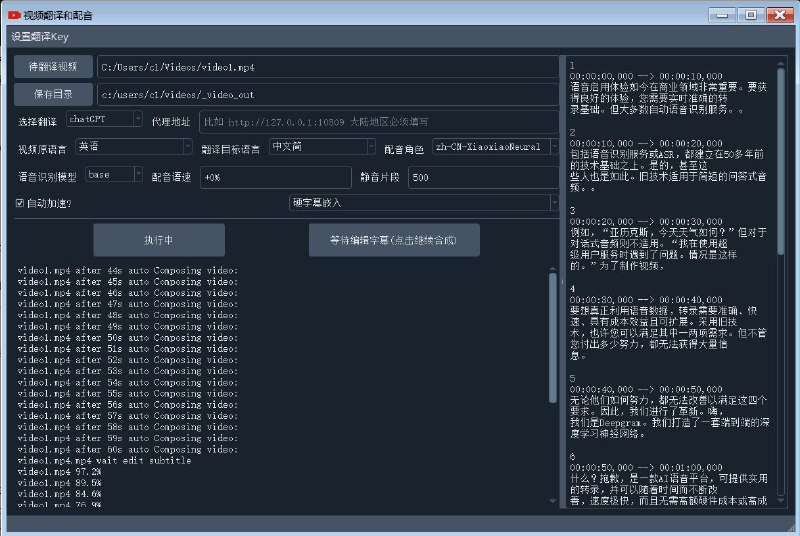Click log line 'video1.mp4 84.6%'
The image size is (800, 536).
(x=59, y=494)
